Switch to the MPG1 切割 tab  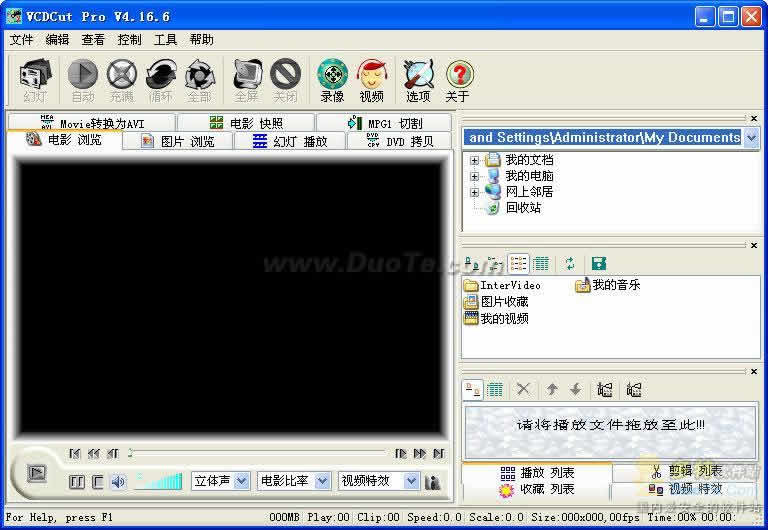(x=384, y=122)
